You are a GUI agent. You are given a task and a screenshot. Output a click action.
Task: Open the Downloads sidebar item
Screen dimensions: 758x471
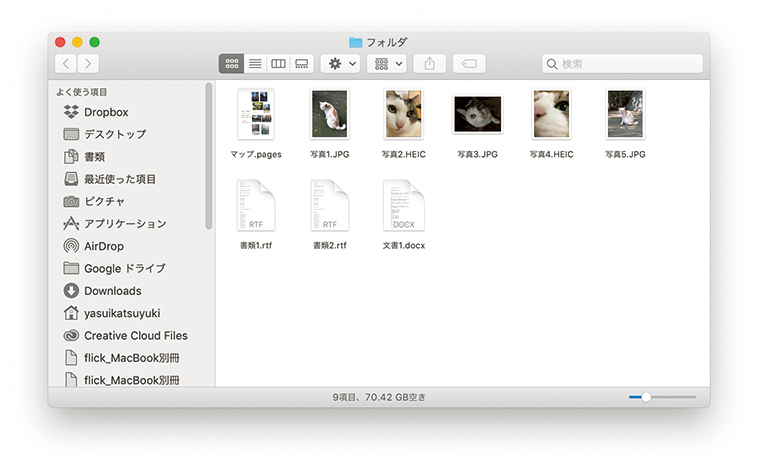tap(112, 291)
